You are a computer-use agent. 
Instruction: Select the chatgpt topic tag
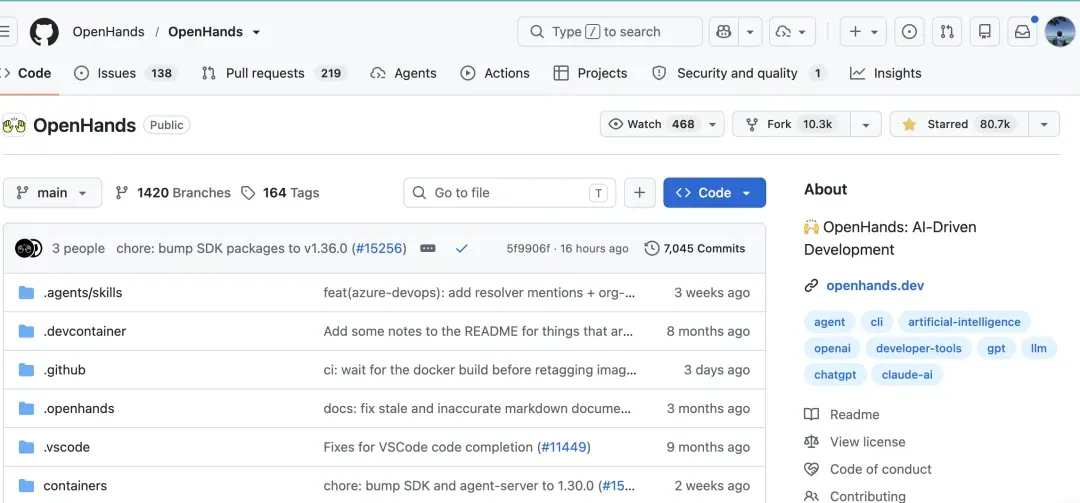835,376
